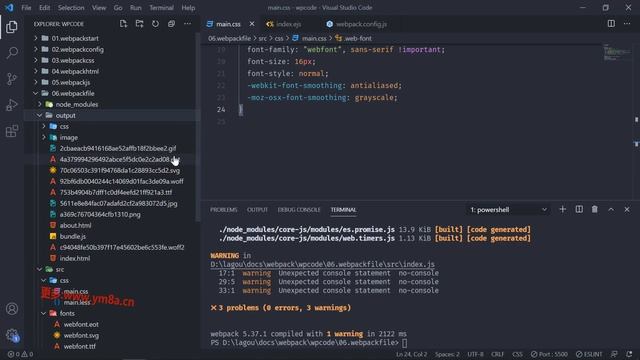
Task: Click the feedback icon in status bar
Action: tap(614, 354)
